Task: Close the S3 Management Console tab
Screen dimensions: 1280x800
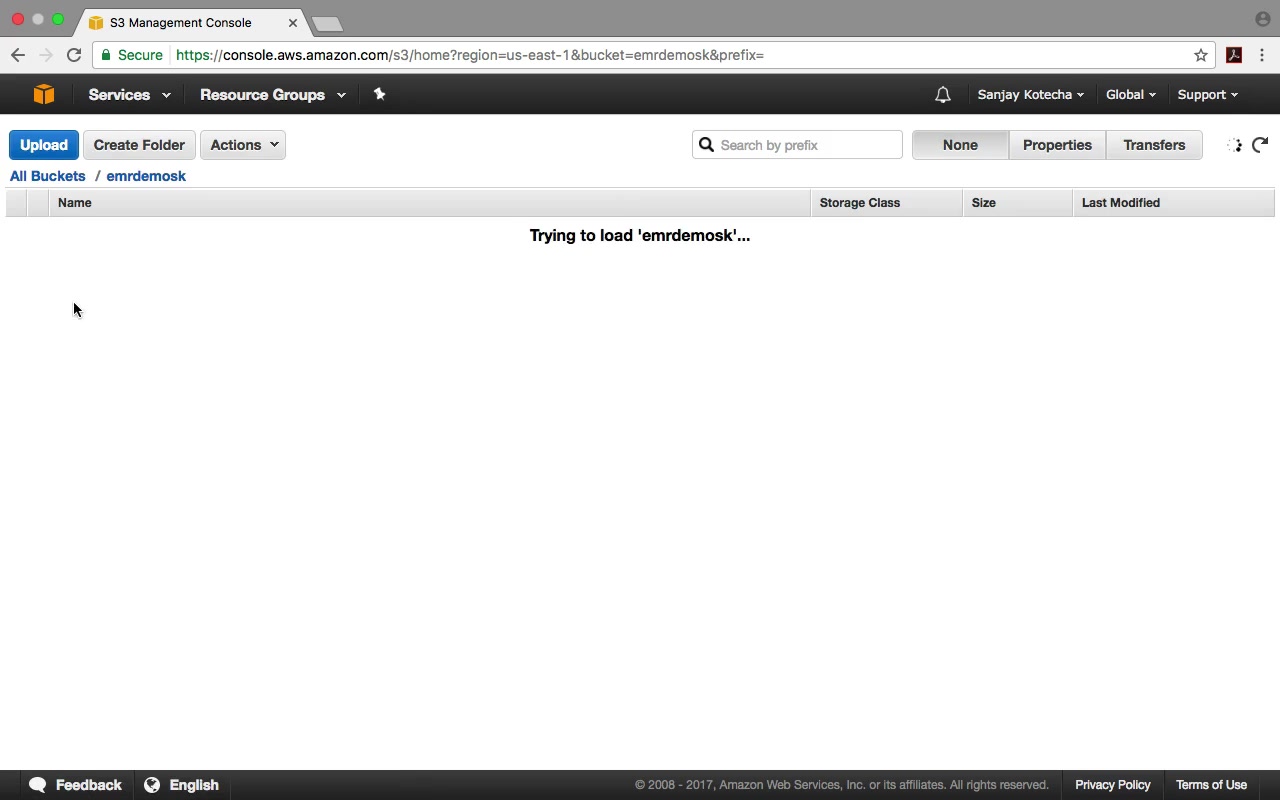Action: coord(293,22)
